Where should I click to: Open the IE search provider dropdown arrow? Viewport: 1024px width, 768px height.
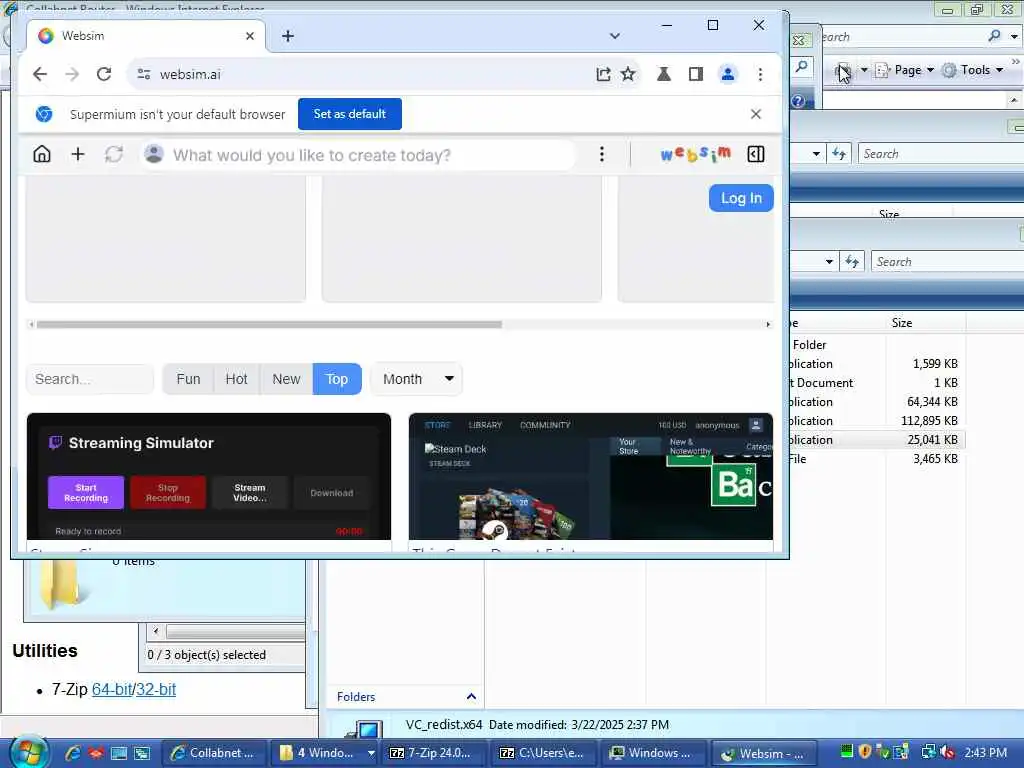coord(1014,37)
